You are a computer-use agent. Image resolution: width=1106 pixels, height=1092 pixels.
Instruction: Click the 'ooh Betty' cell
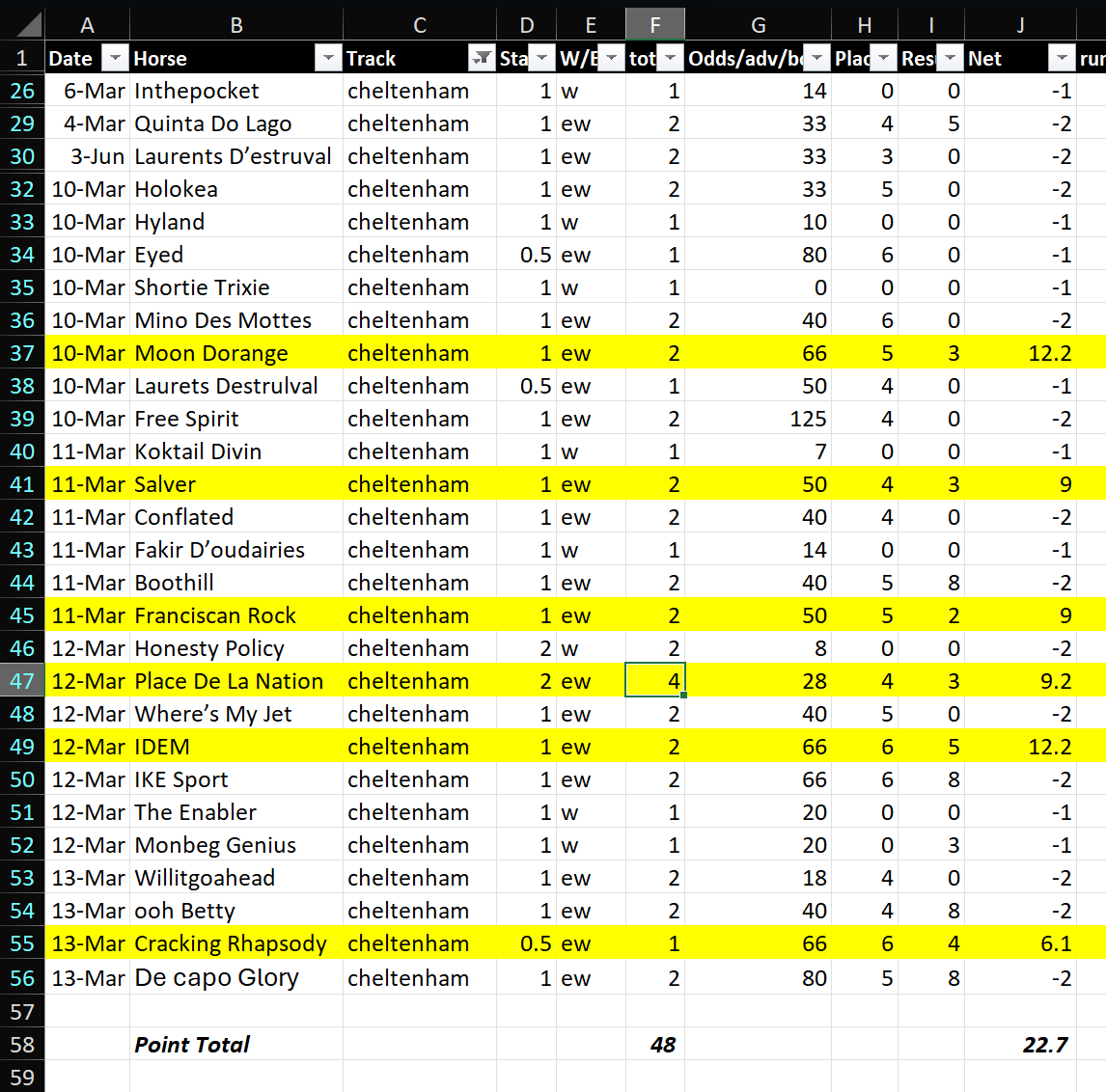pos(236,910)
